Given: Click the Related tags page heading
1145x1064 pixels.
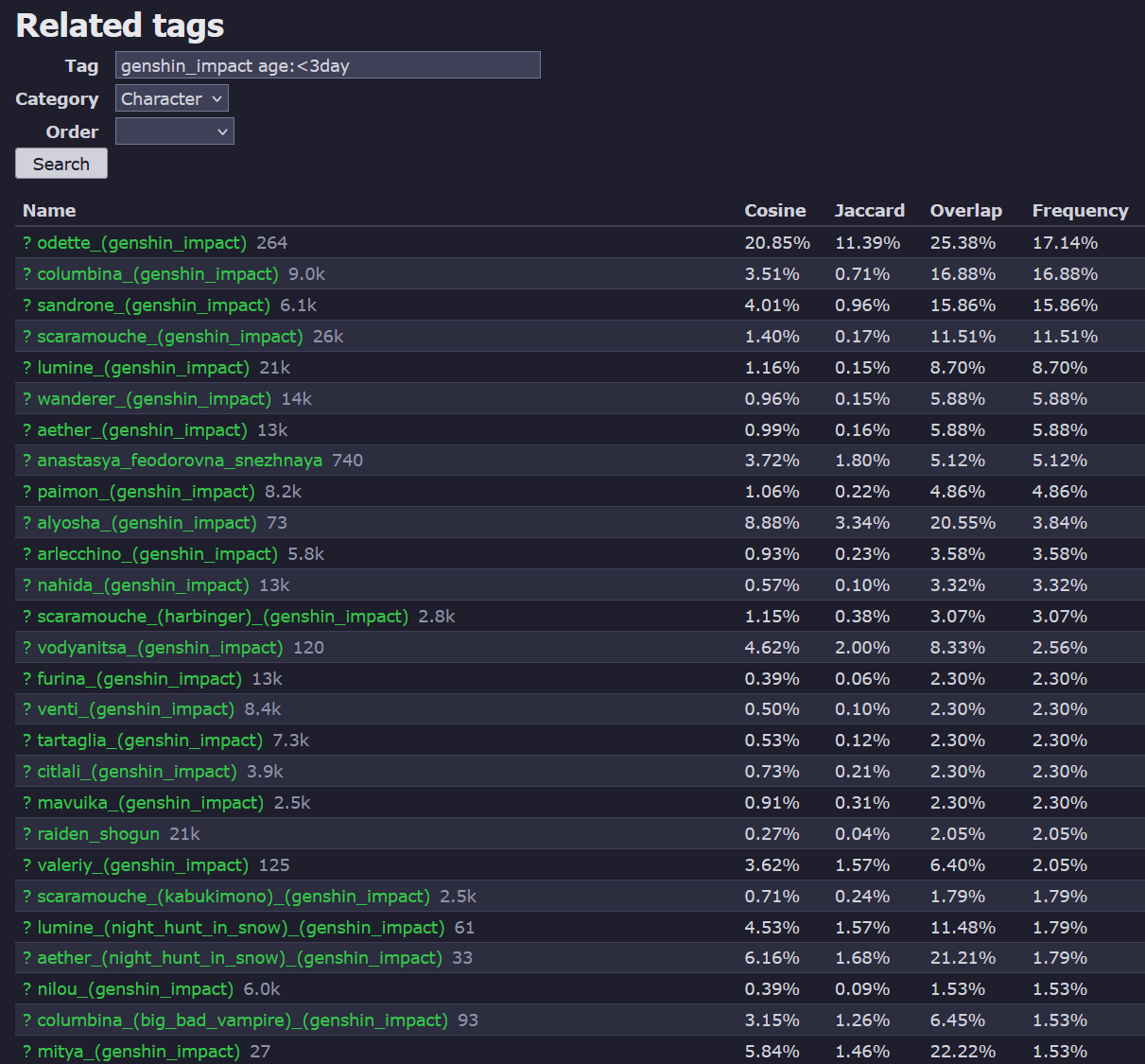Looking at the screenshot, I should coord(120,26).
